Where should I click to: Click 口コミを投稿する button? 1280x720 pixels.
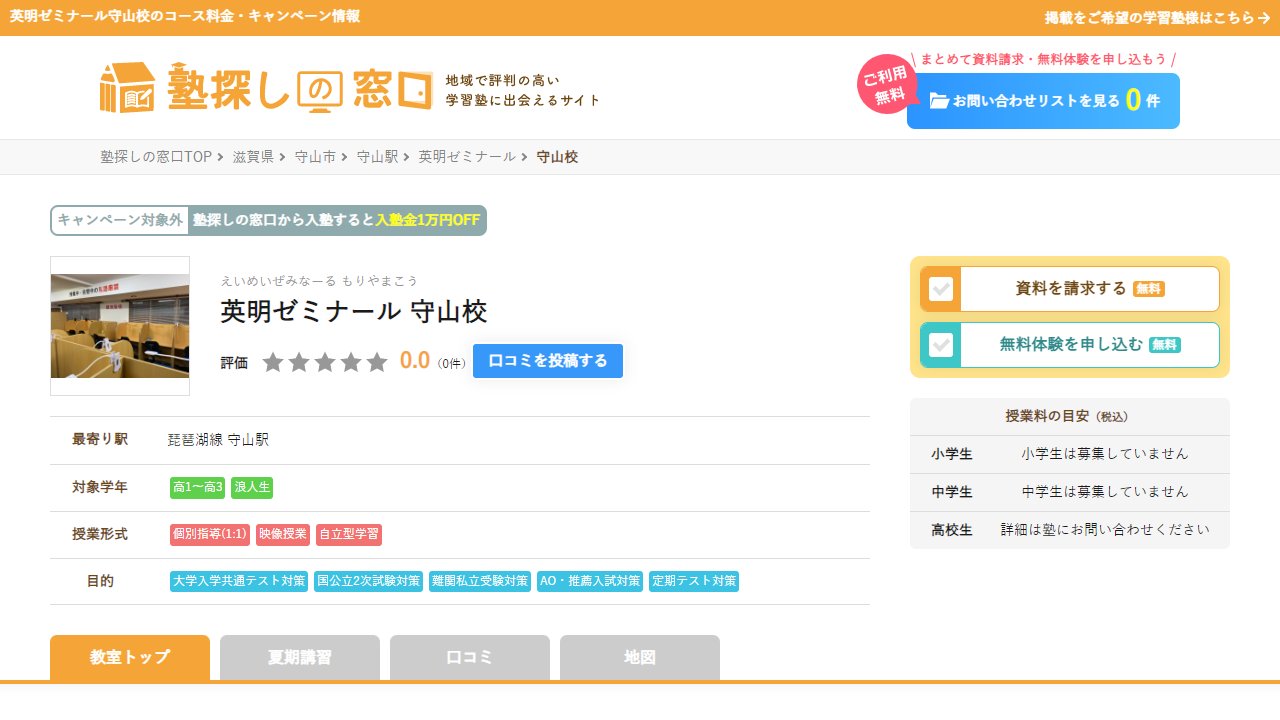(x=548, y=361)
